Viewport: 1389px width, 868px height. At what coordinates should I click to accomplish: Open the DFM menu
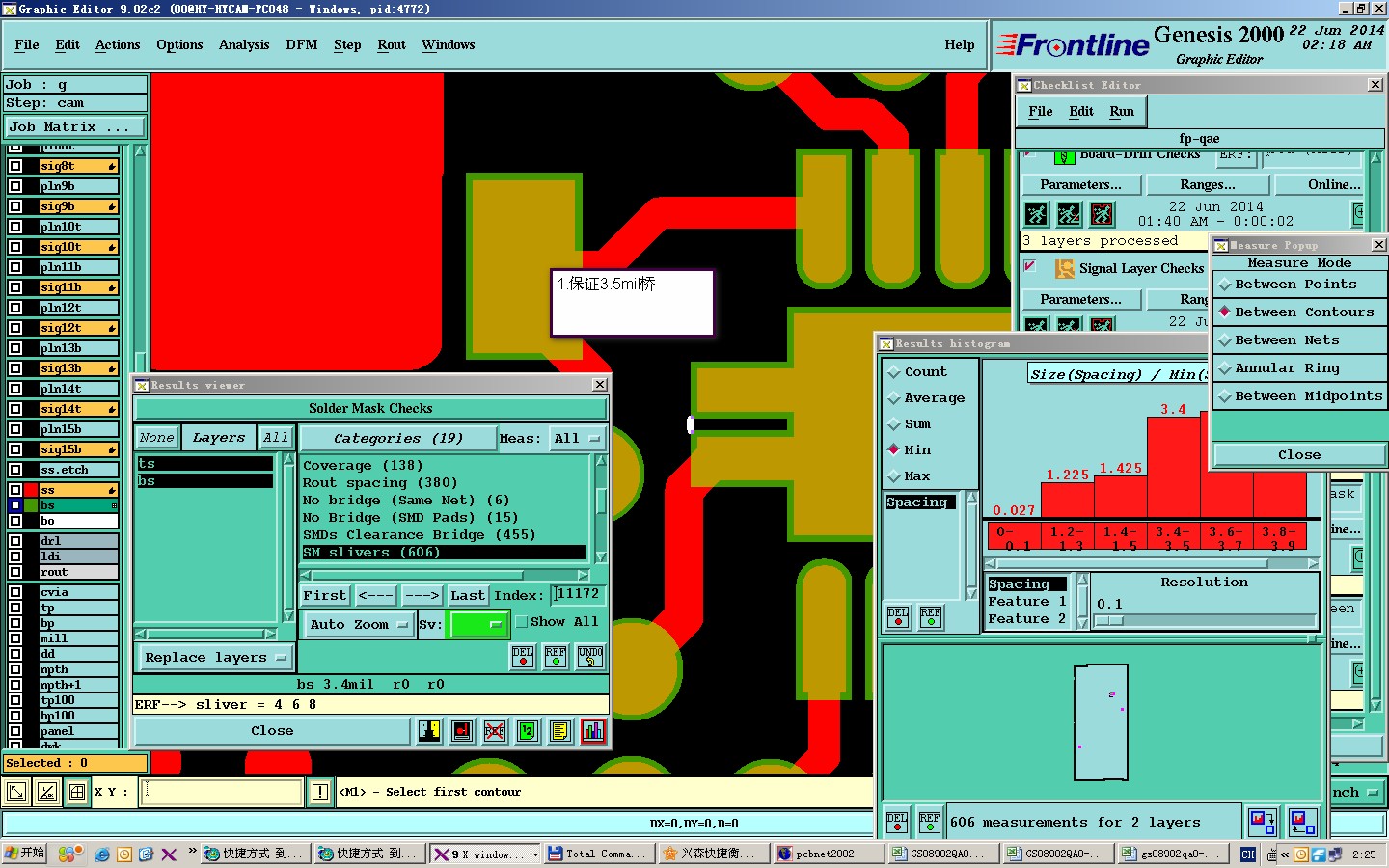(302, 45)
